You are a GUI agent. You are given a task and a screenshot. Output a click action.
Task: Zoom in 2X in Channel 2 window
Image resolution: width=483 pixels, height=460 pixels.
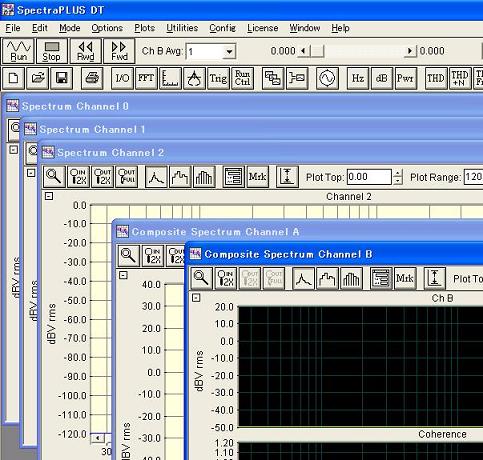[x=78, y=177]
